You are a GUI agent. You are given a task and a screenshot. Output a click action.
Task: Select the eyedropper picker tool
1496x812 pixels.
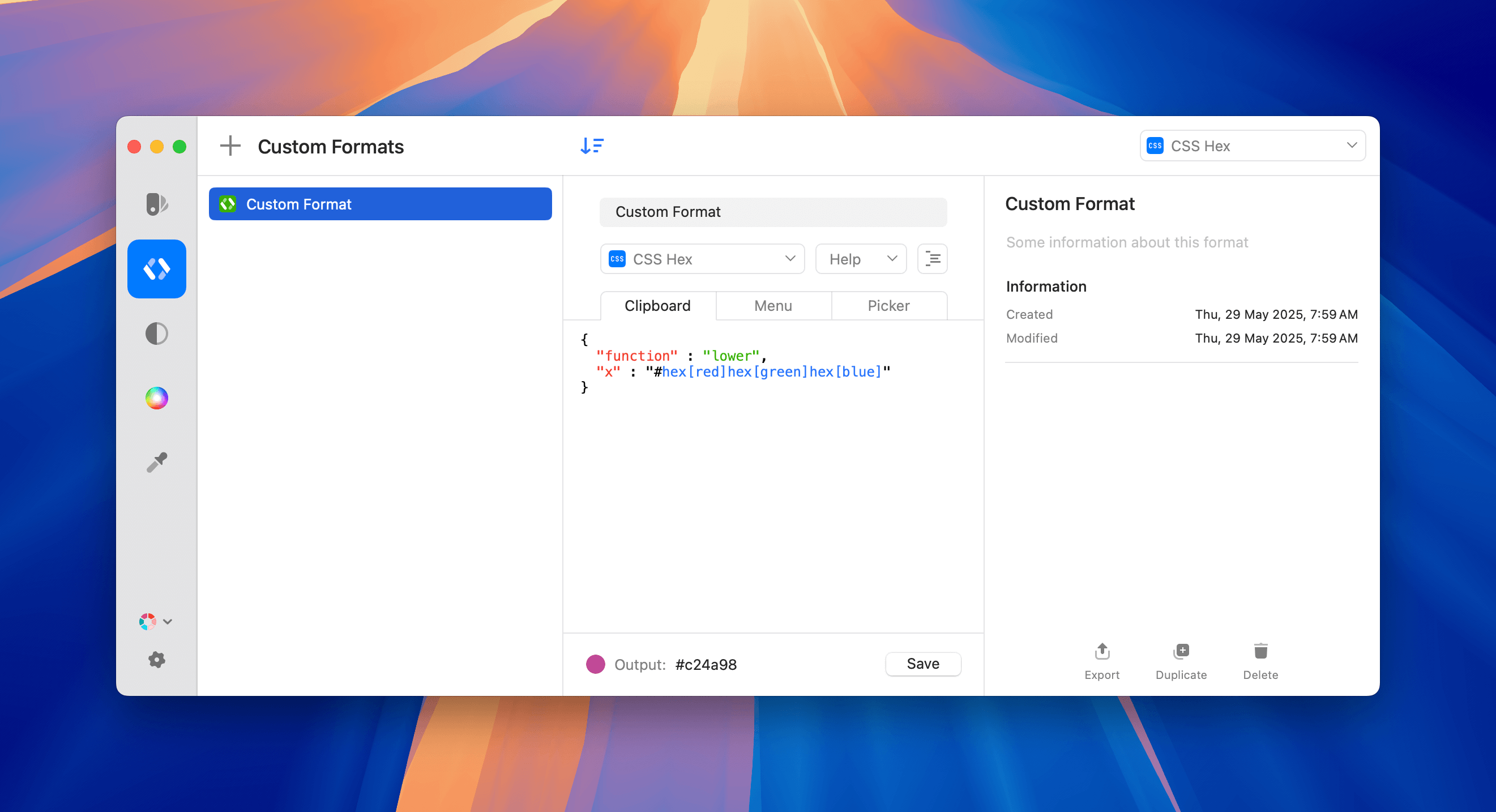pos(156,461)
